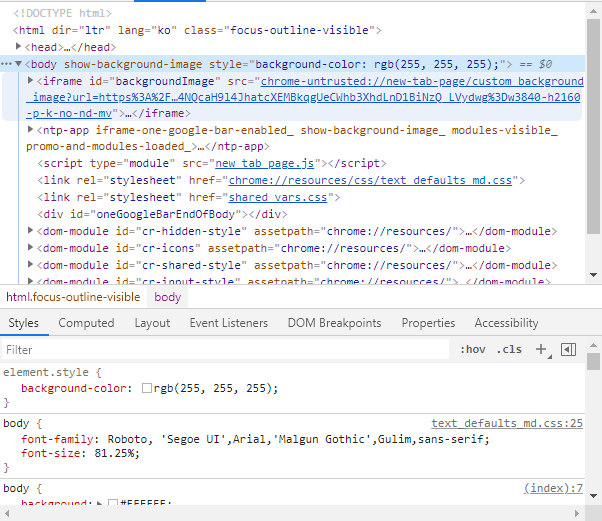
Task: Click the three dots beside body element
Action: tap(7, 64)
